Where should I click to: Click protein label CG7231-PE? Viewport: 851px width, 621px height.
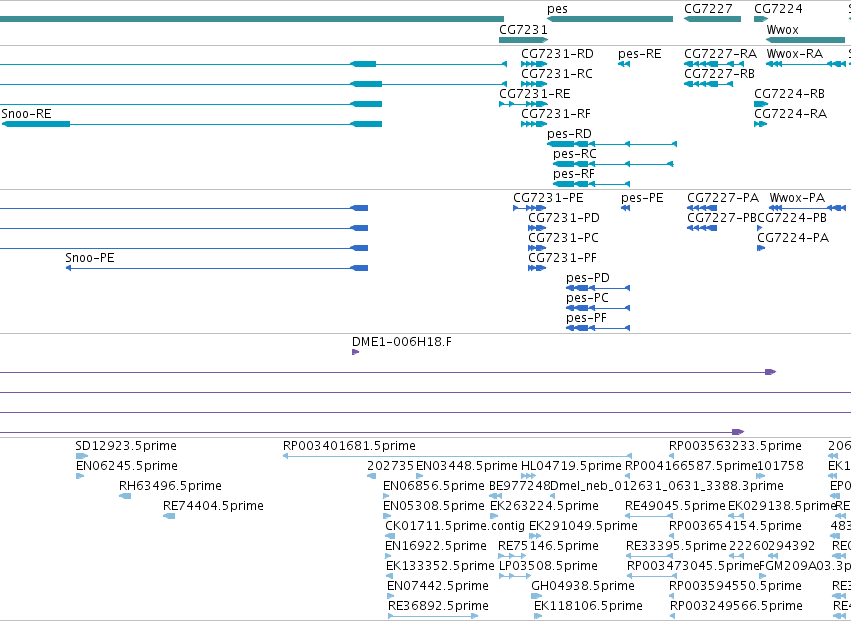coord(549,198)
